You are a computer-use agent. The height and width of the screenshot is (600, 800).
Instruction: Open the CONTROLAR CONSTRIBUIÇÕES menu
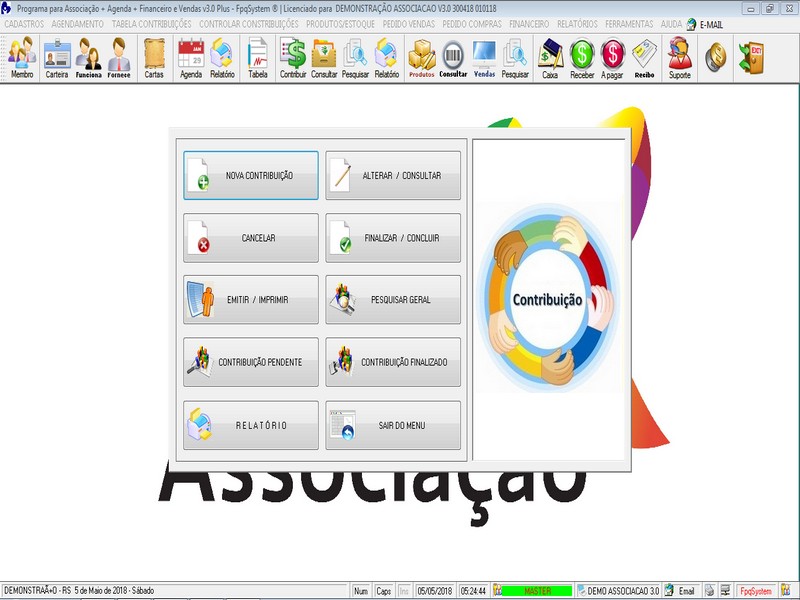248,24
